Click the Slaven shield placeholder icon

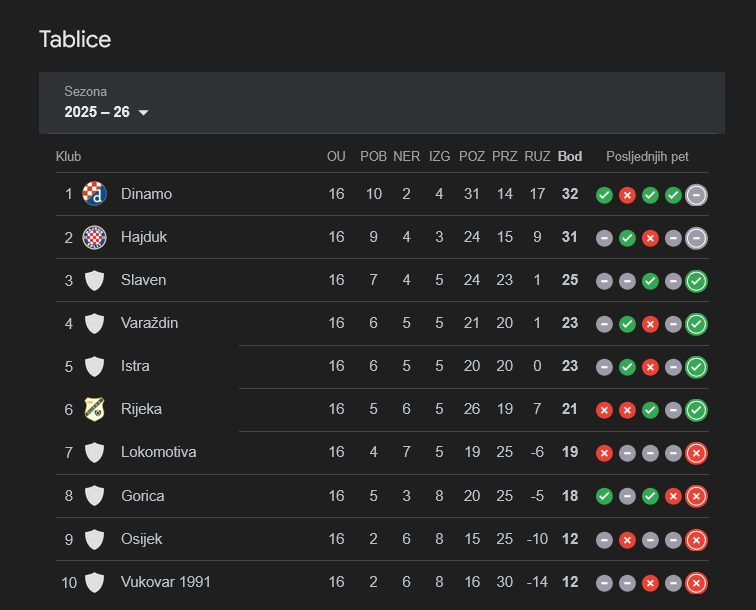pos(94,280)
